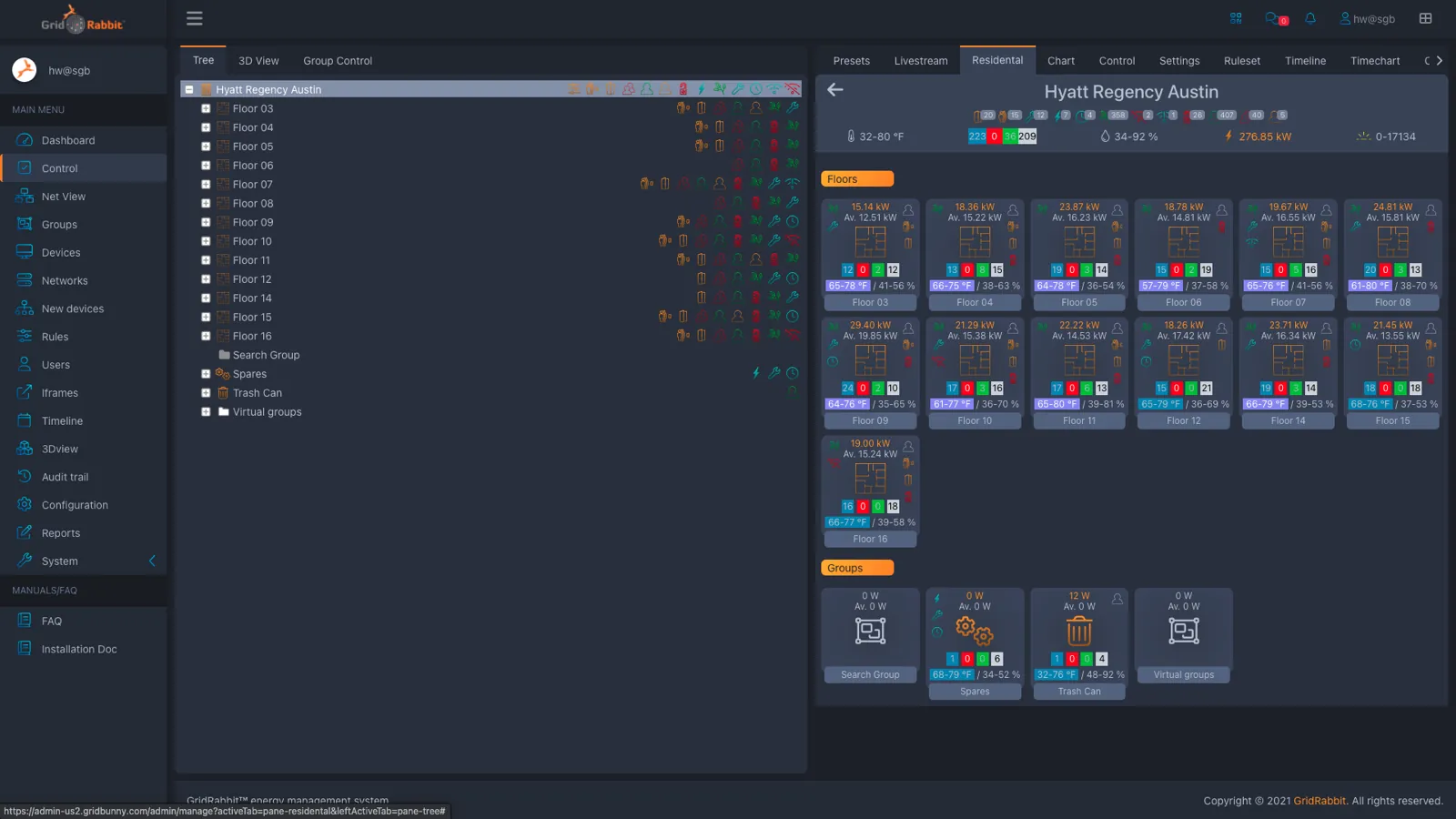Click the Net View sidebar icon

point(25,197)
